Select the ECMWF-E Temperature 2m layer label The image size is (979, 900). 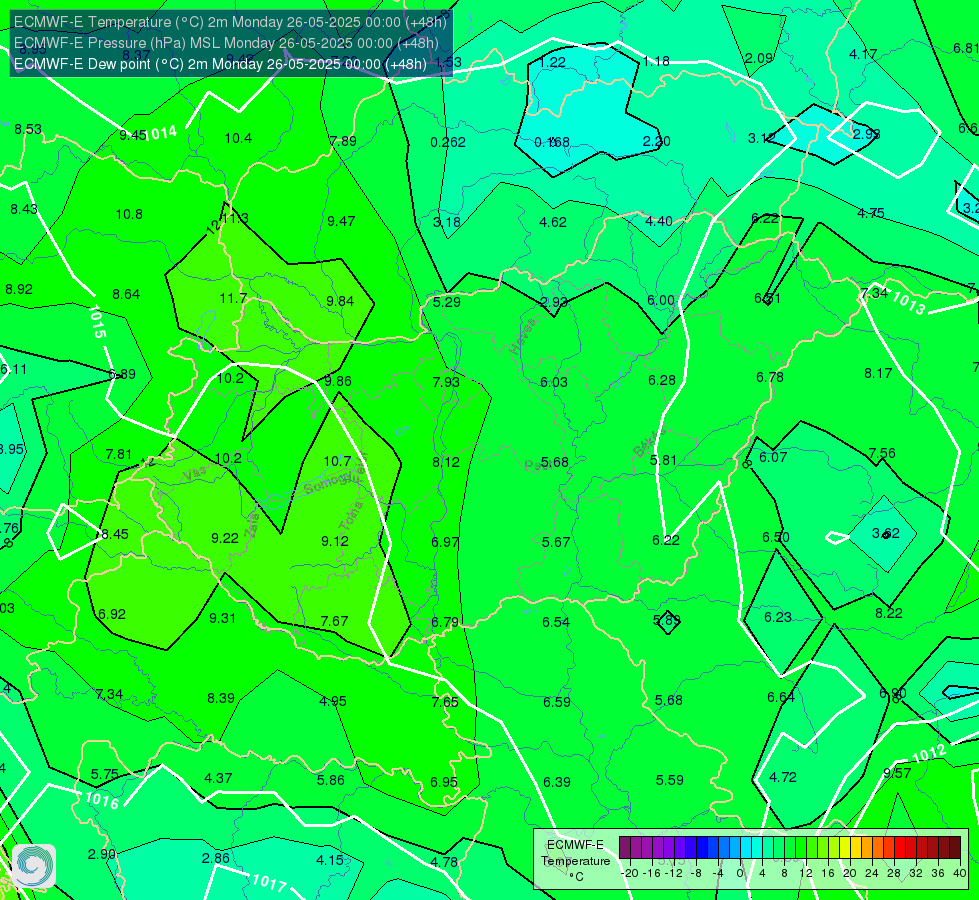[230, 22]
